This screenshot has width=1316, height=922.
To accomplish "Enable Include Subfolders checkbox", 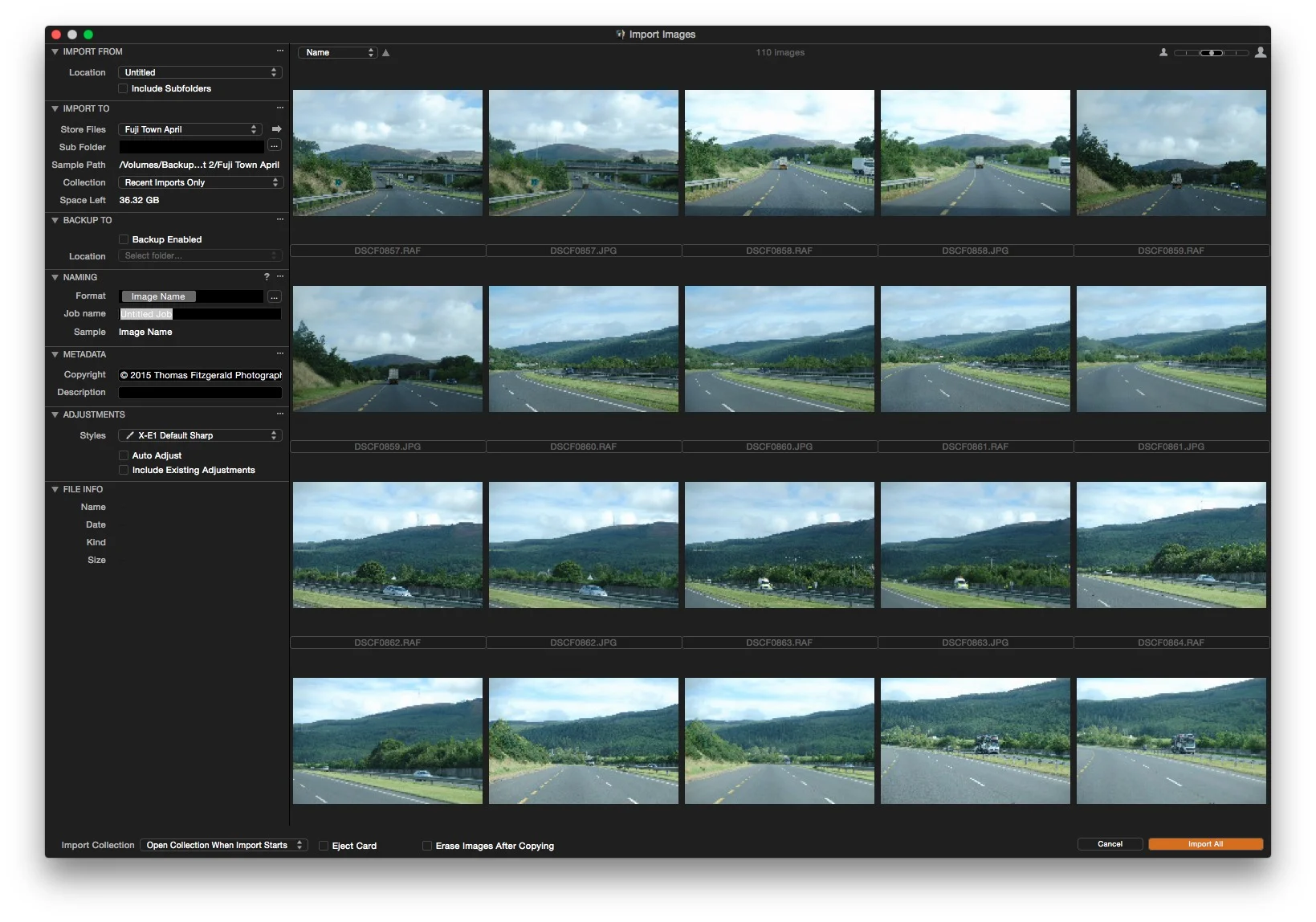I will click(123, 88).
